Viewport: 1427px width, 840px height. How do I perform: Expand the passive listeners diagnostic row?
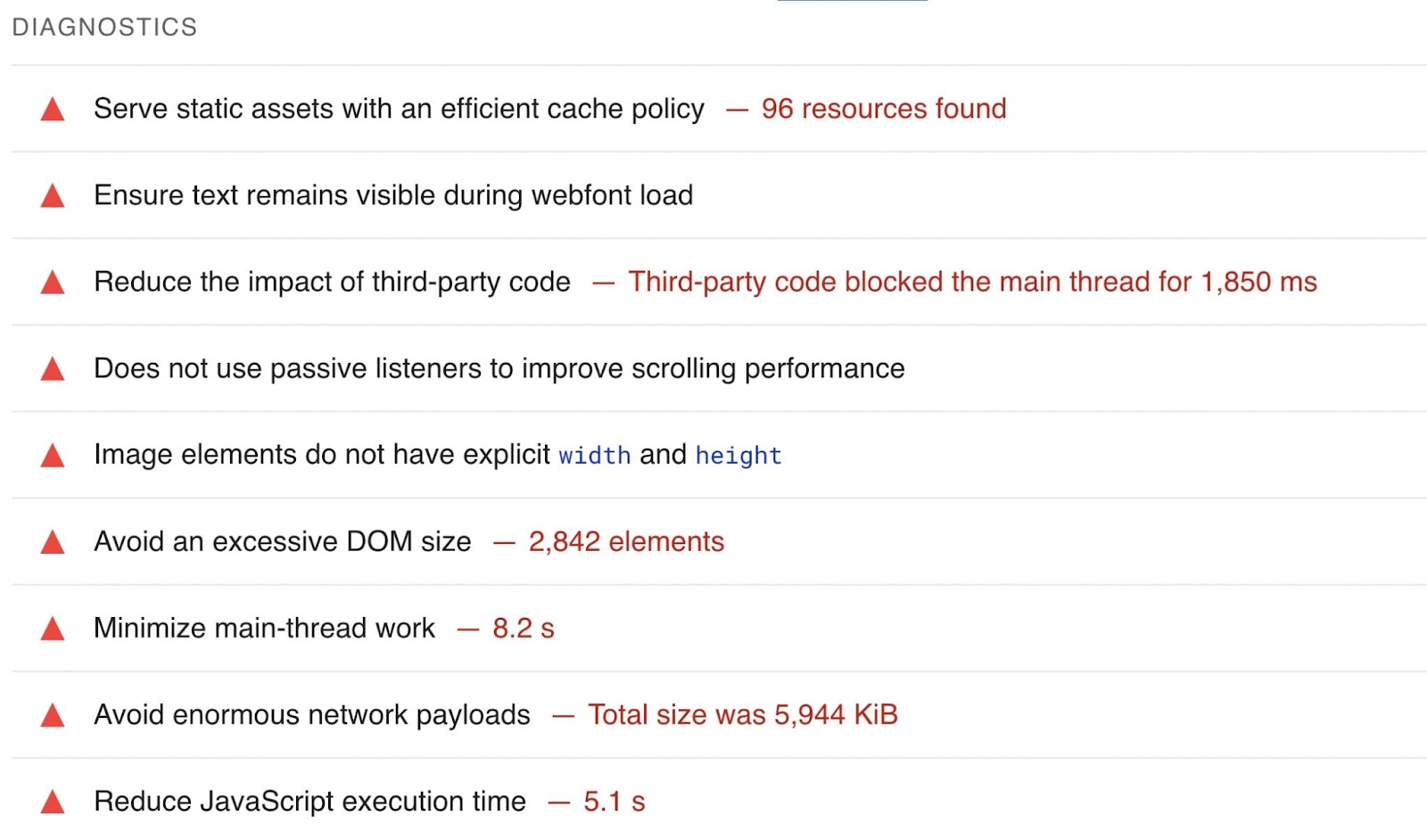(x=498, y=368)
